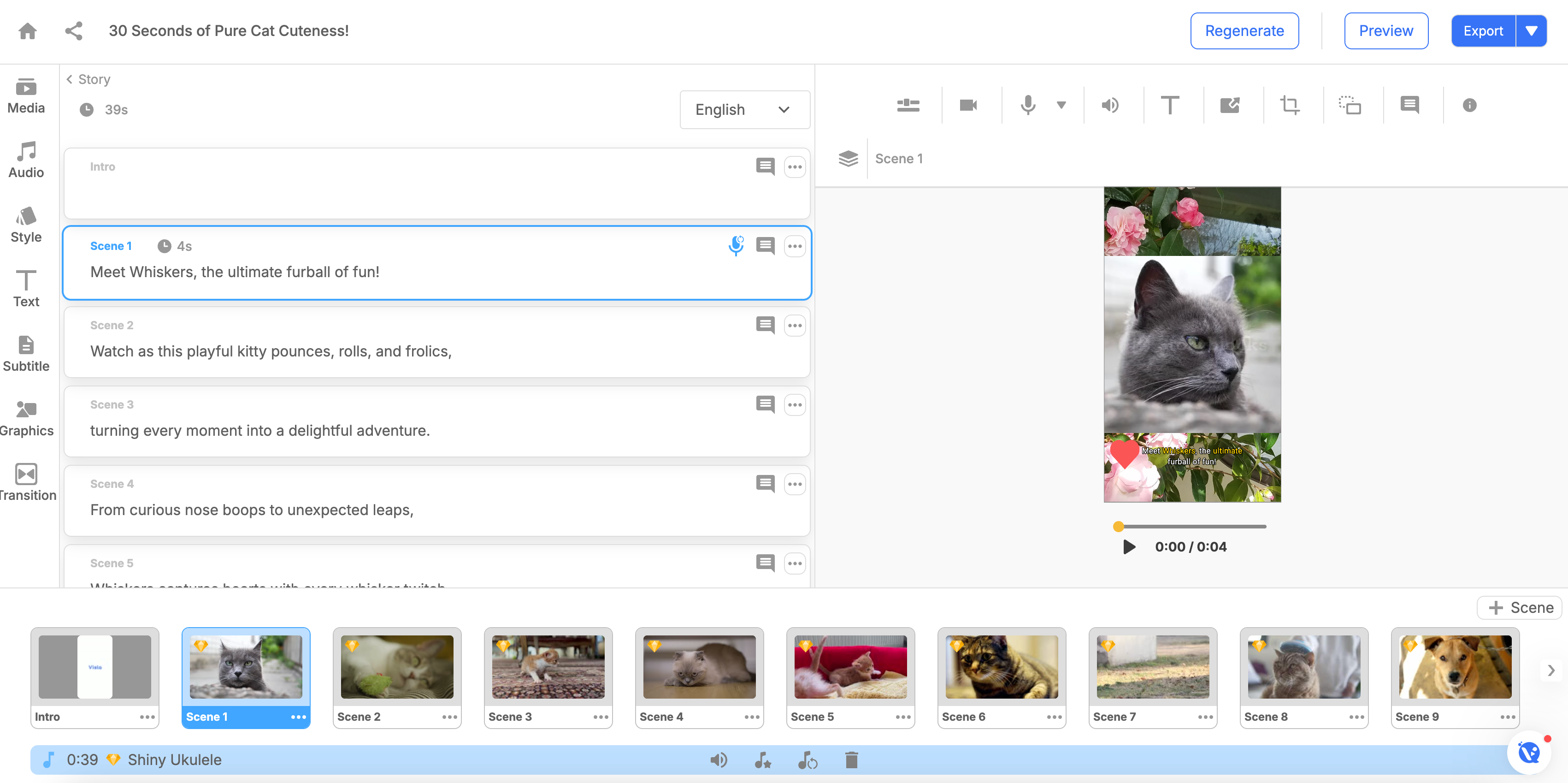Click the add Scene button
The width and height of the screenshot is (1568, 783).
(x=1520, y=608)
